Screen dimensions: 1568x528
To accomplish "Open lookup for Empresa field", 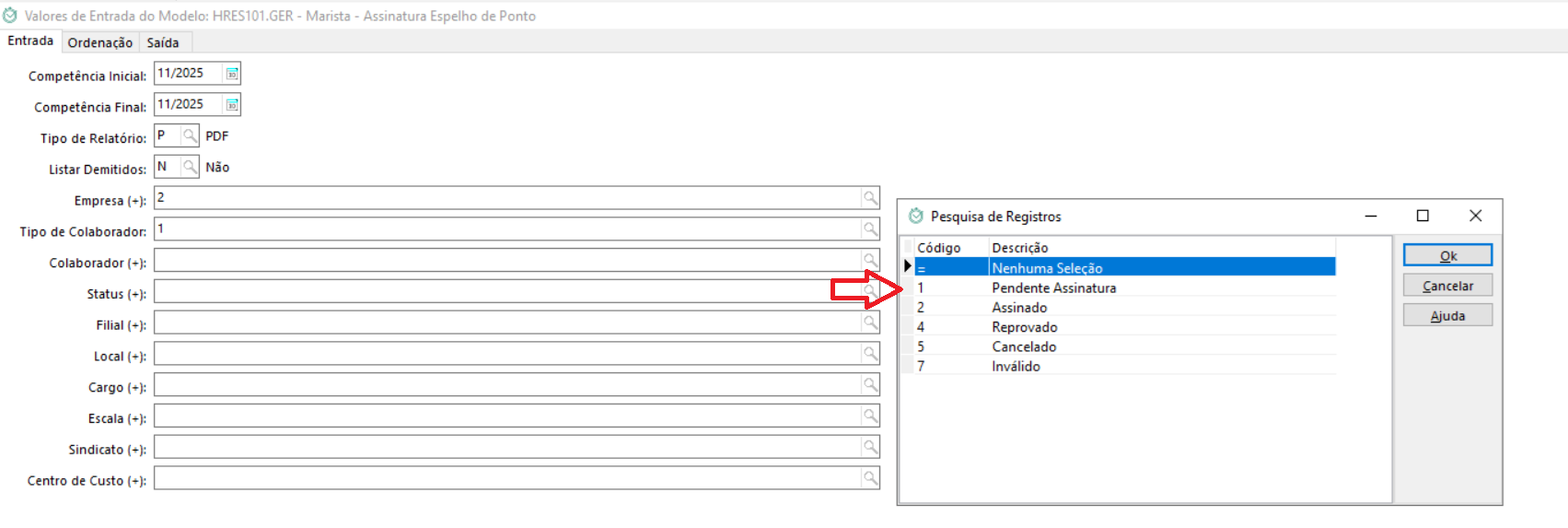I will (x=869, y=198).
